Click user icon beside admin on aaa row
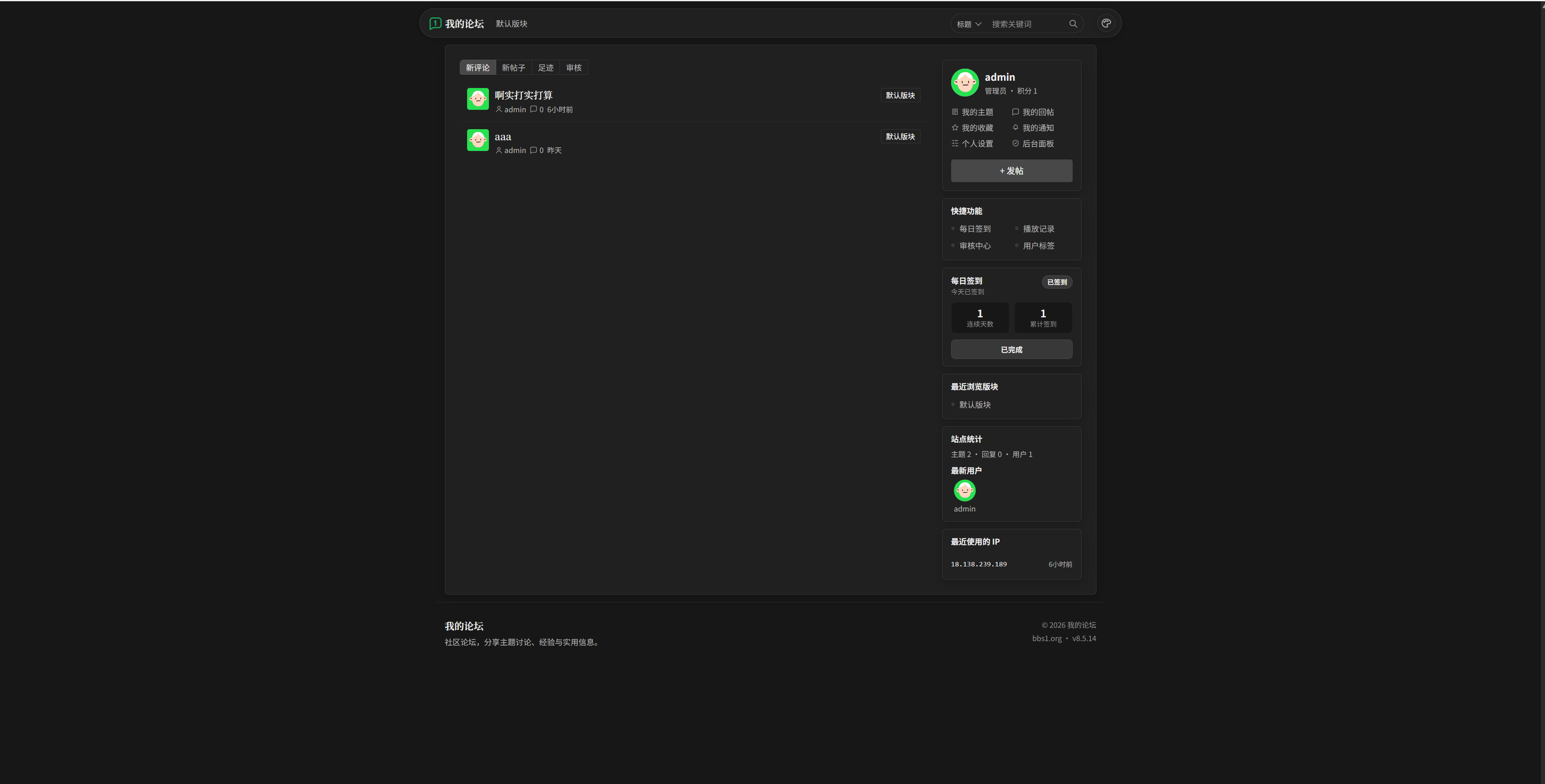This screenshot has width=1545, height=784. coord(499,150)
